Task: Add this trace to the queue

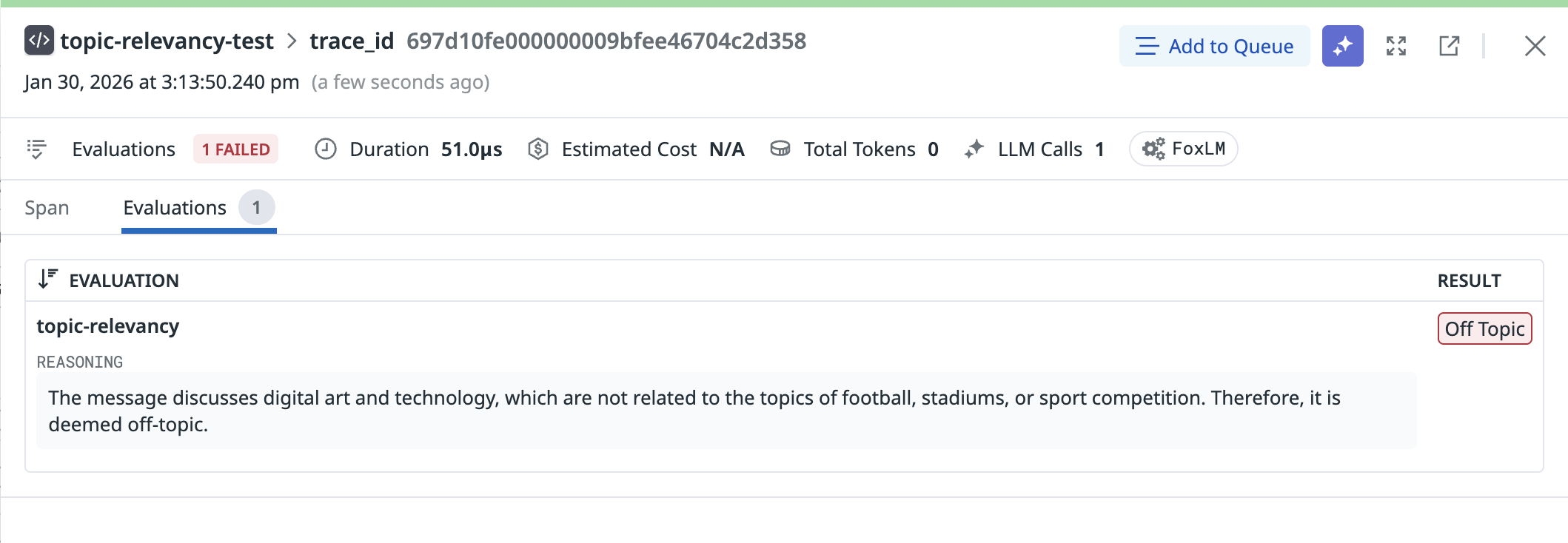Action: [x=1214, y=46]
